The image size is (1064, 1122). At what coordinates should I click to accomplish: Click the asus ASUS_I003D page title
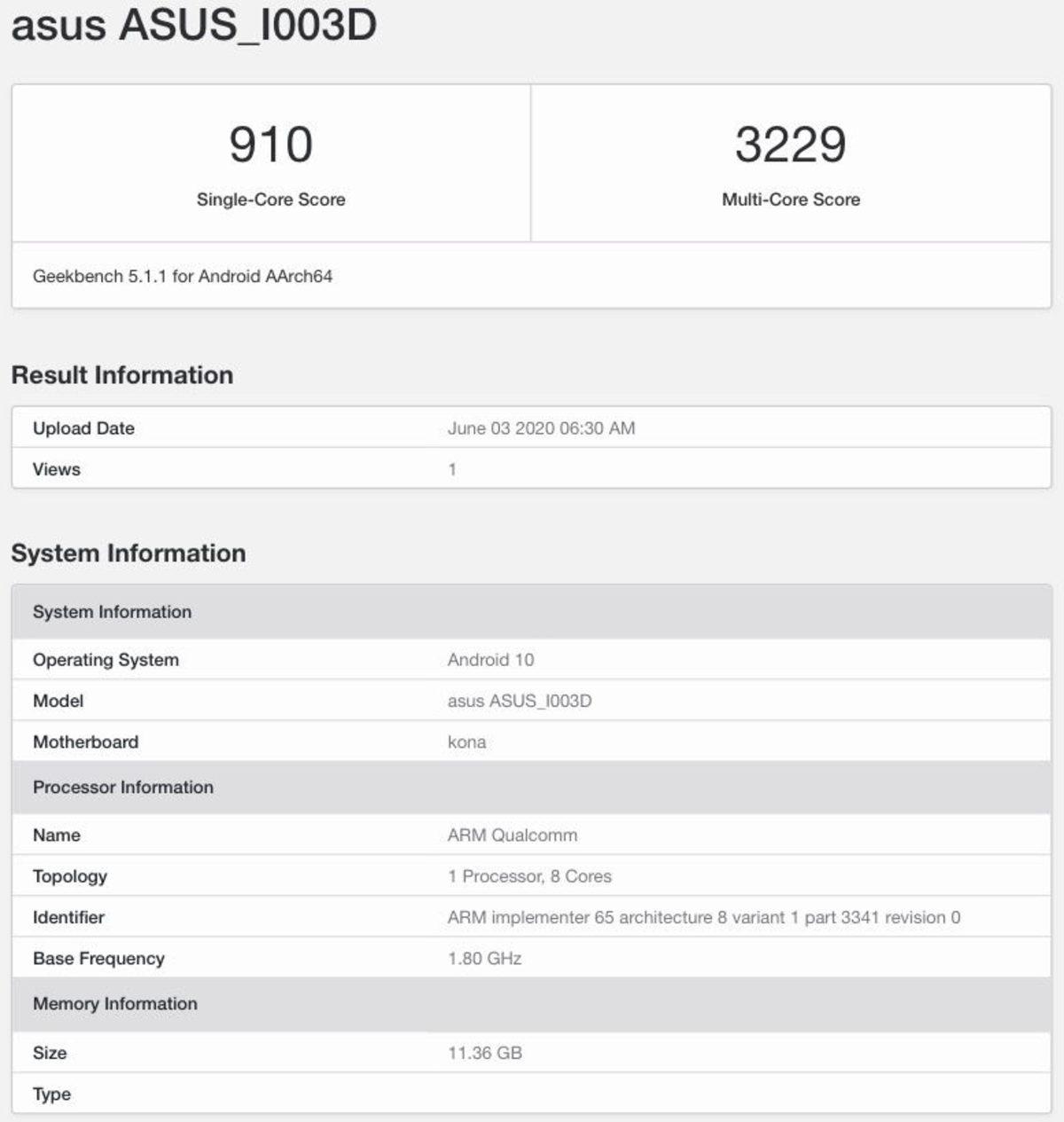point(191,27)
